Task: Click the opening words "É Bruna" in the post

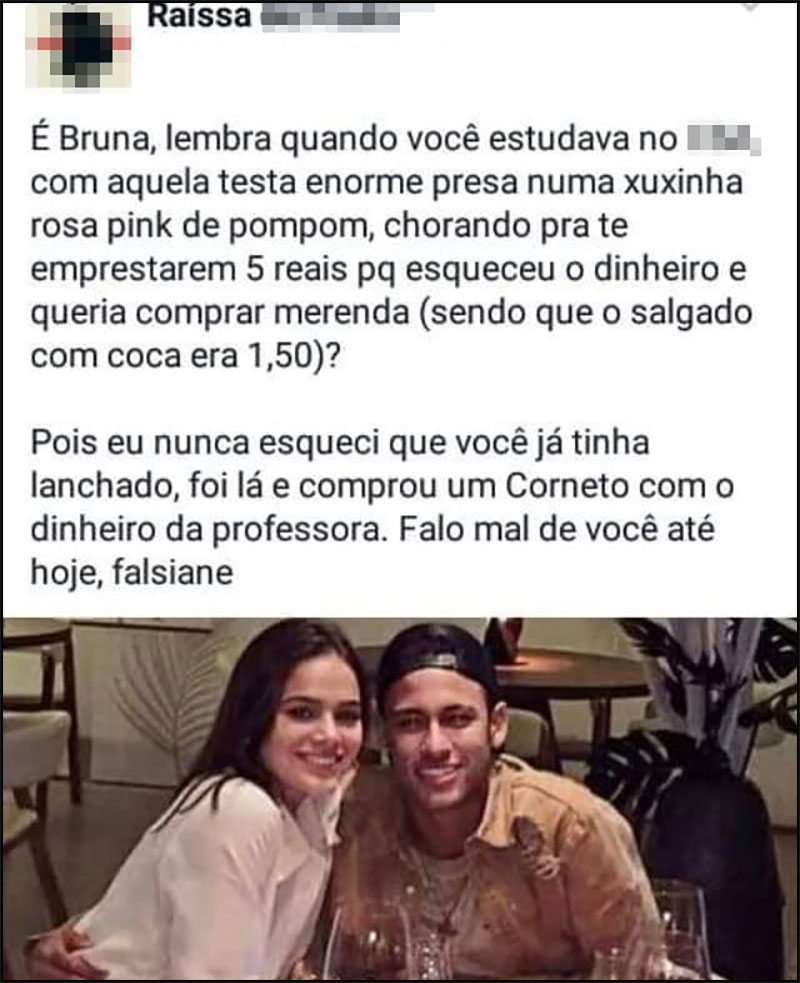Action: [x=91, y=139]
